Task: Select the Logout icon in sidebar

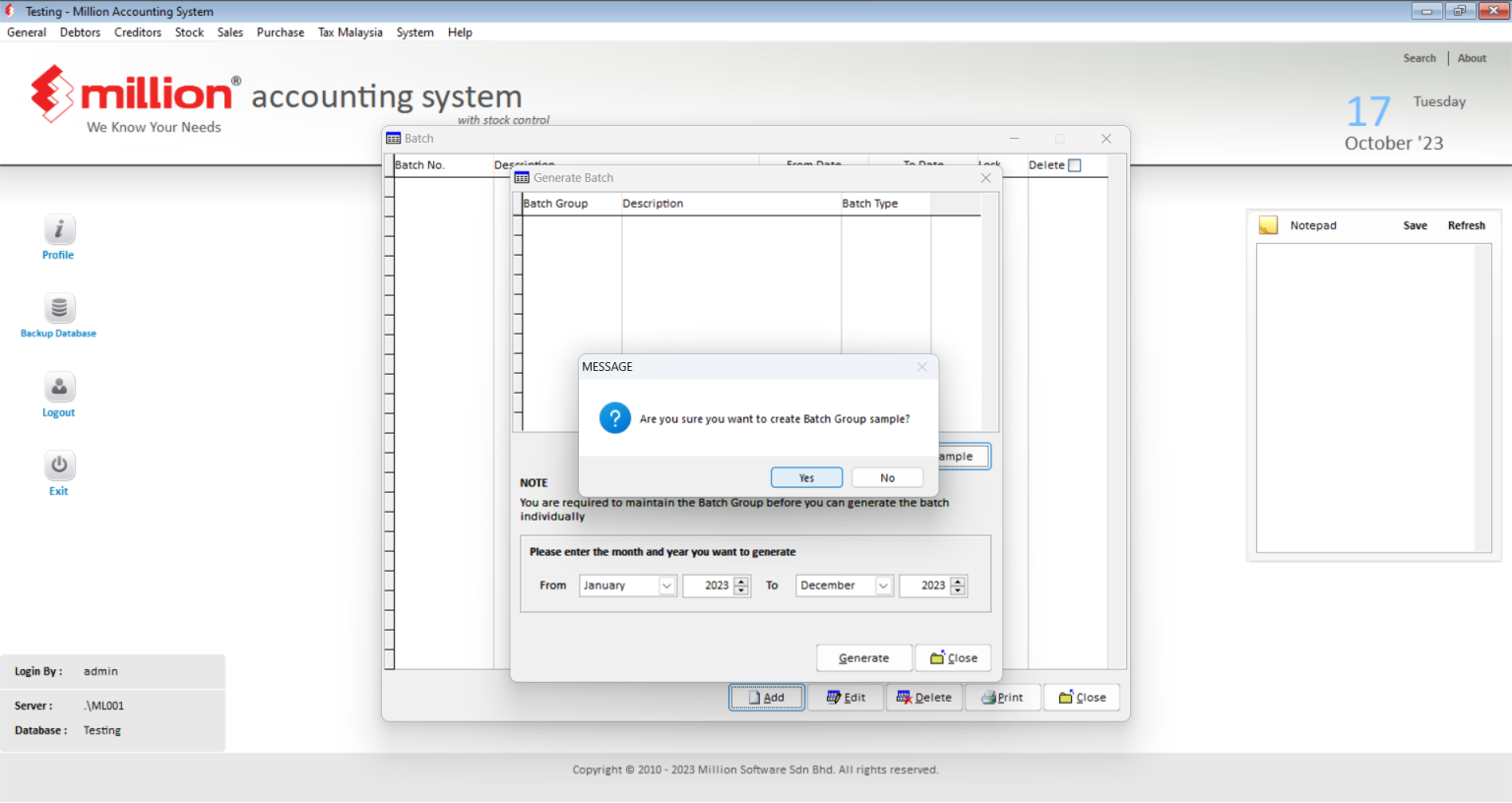Action: pos(58,387)
